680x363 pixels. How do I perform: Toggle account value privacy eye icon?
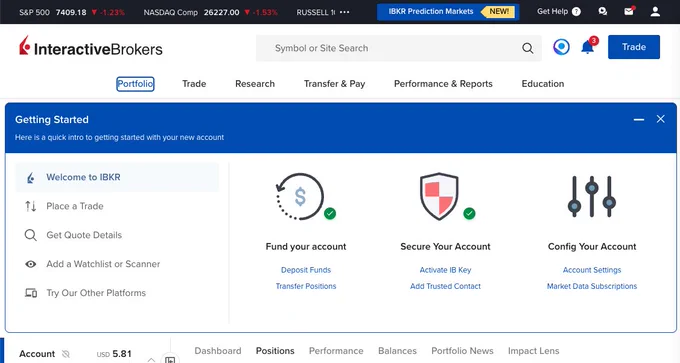pos(65,354)
